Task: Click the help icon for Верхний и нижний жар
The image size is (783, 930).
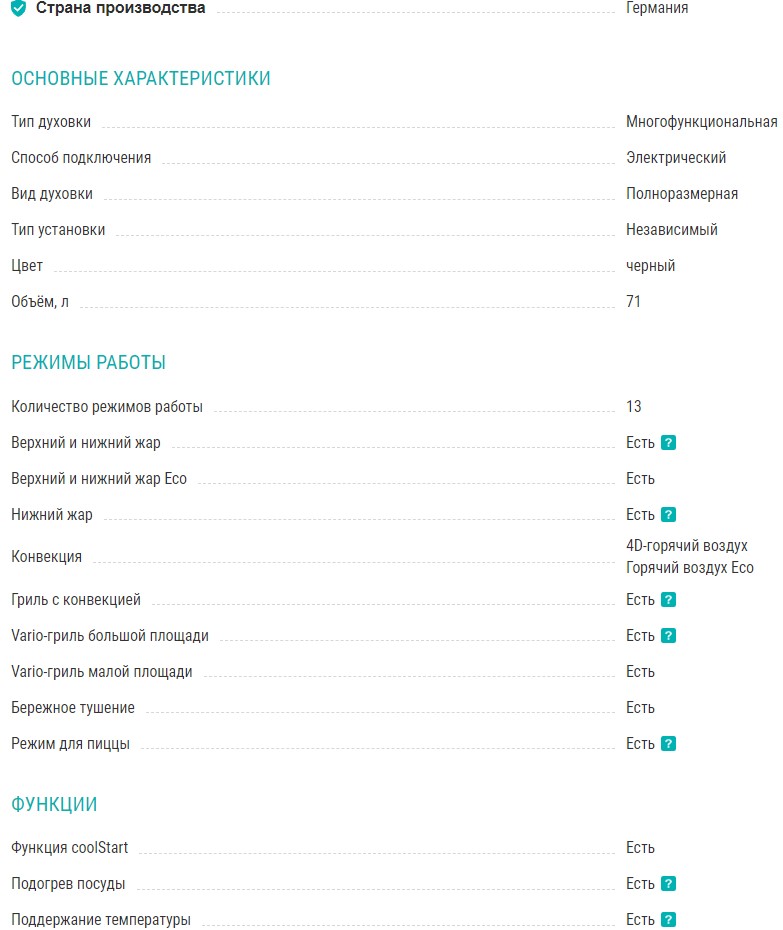Action: click(x=669, y=443)
